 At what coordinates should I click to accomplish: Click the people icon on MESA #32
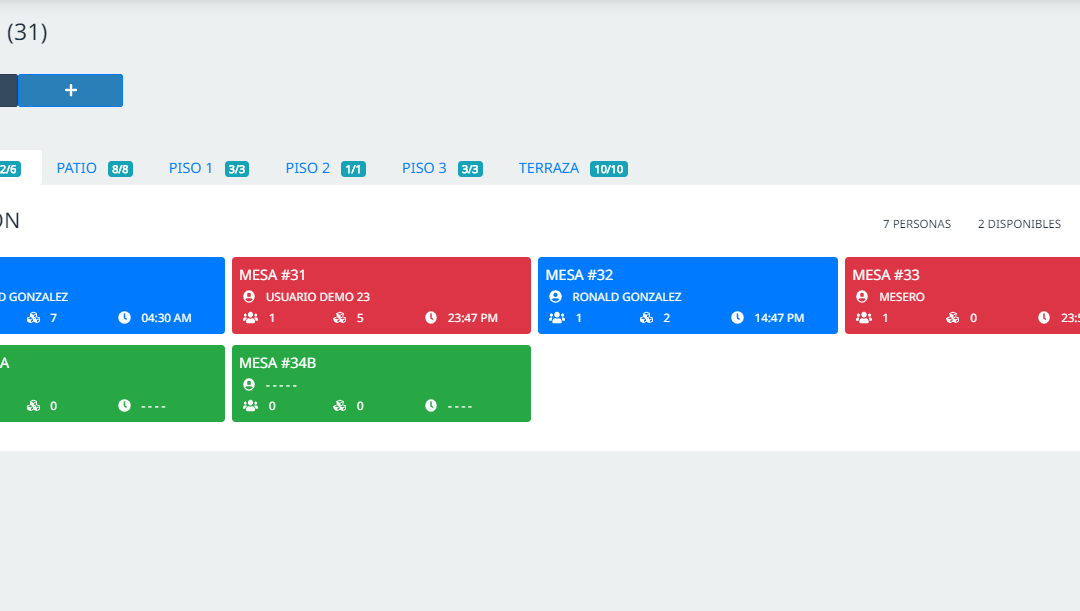click(557, 318)
